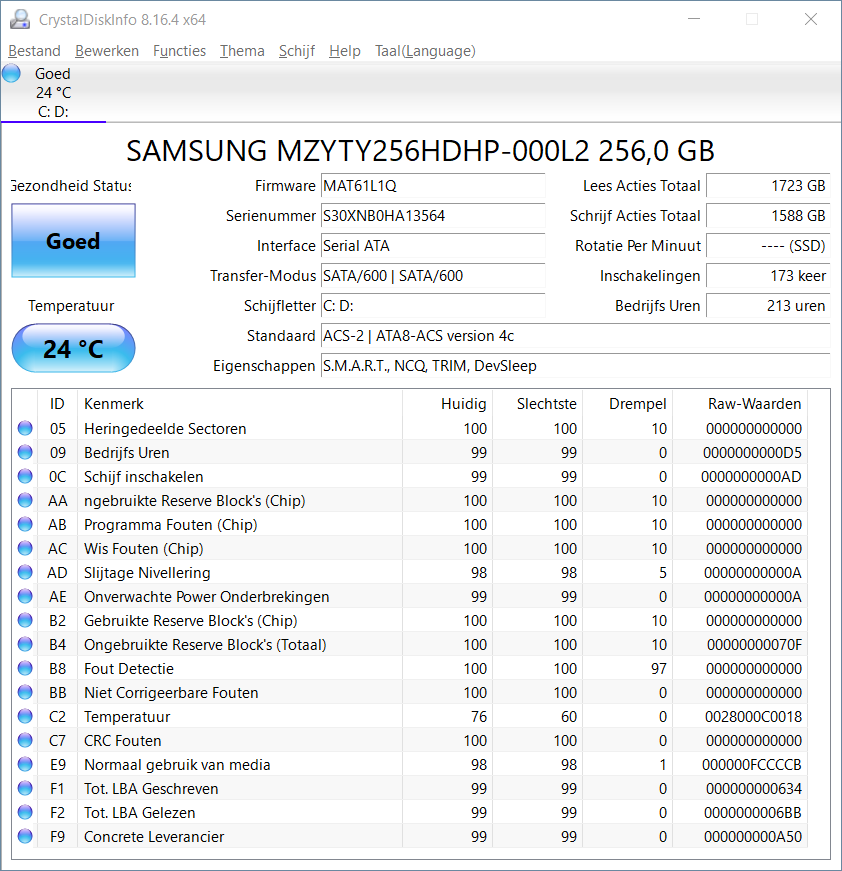The width and height of the screenshot is (842, 871).
Task: Open the Thema menu
Action: click(x=242, y=50)
